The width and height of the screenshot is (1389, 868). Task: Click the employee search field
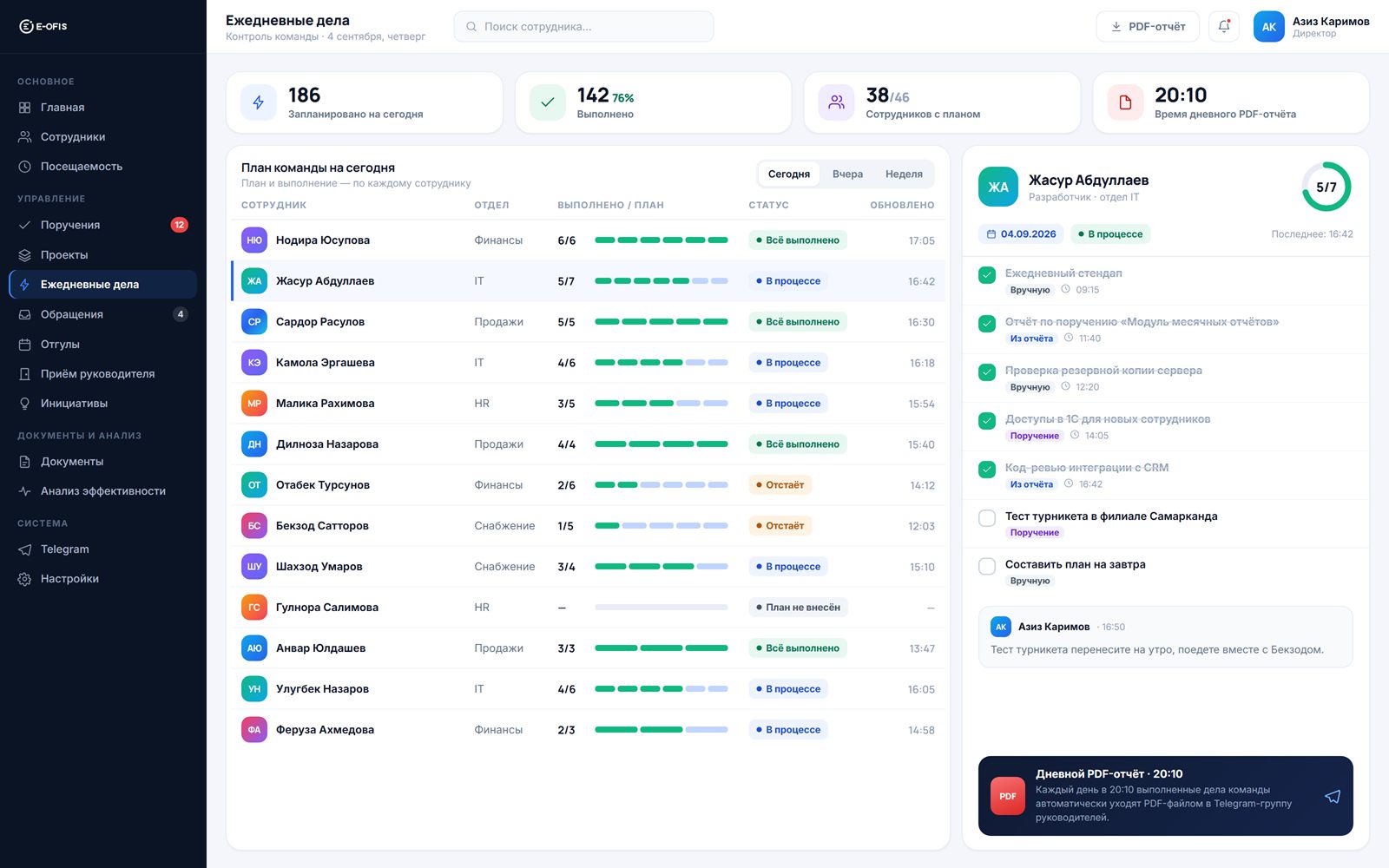(583, 27)
